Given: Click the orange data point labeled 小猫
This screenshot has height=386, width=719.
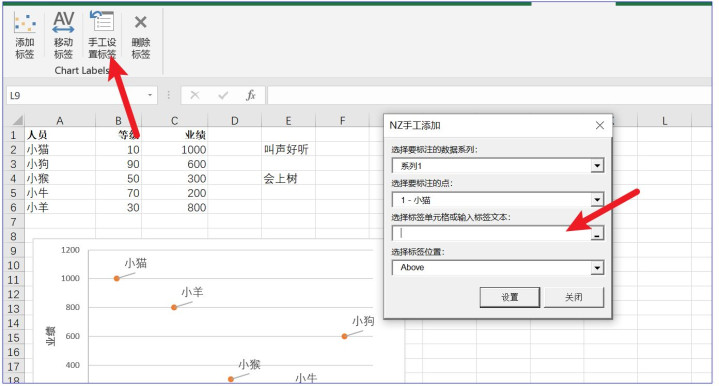Looking at the screenshot, I should [116, 278].
